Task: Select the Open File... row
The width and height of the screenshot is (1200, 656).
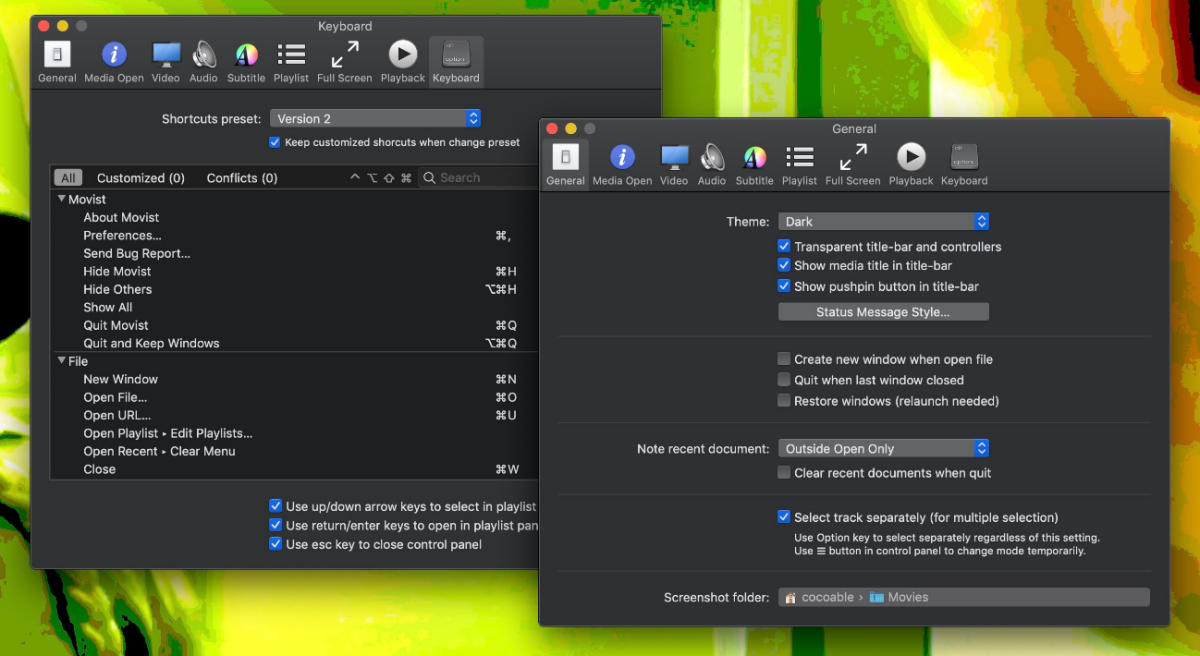Action: (x=295, y=397)
